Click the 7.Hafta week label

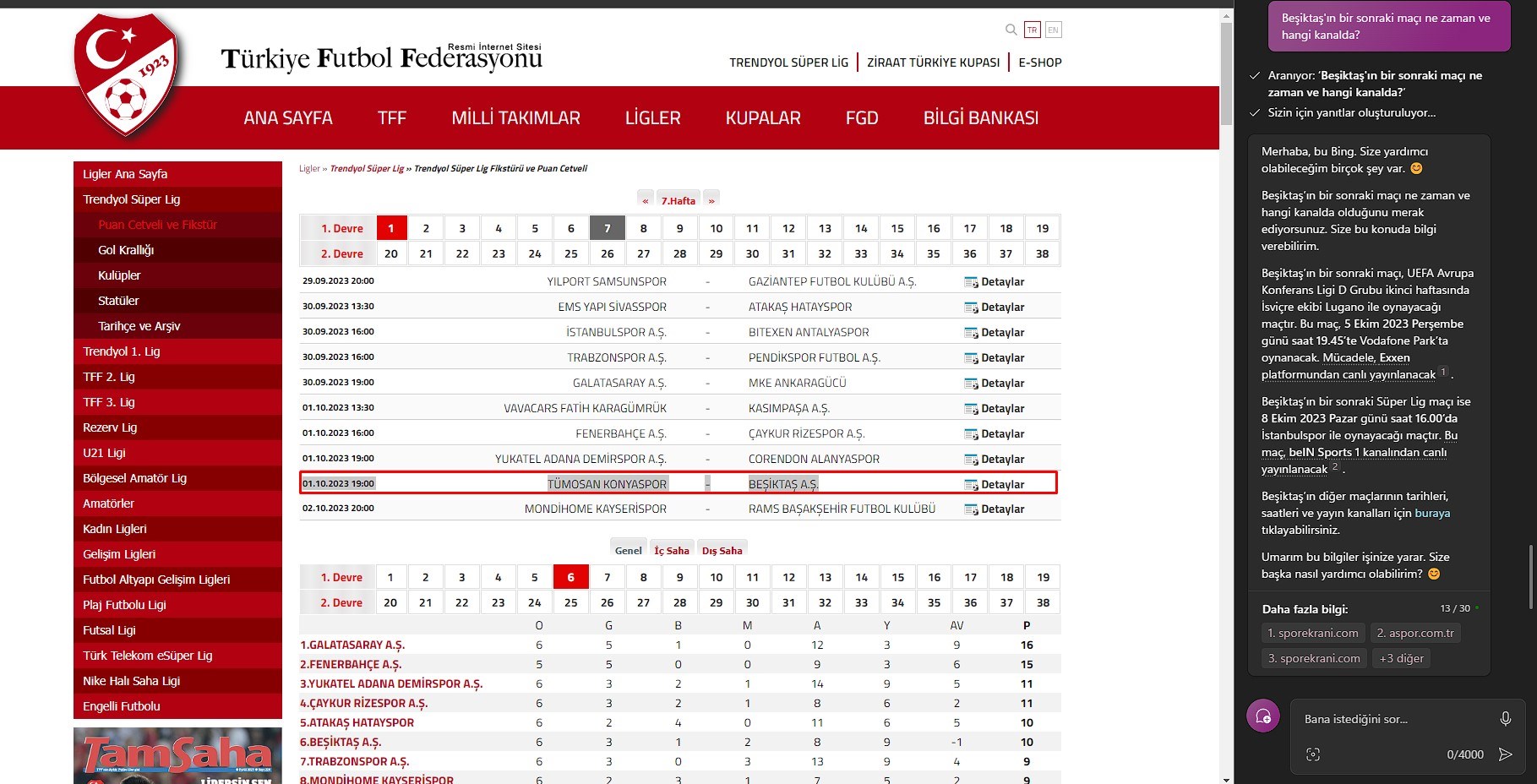pos(679,200)
